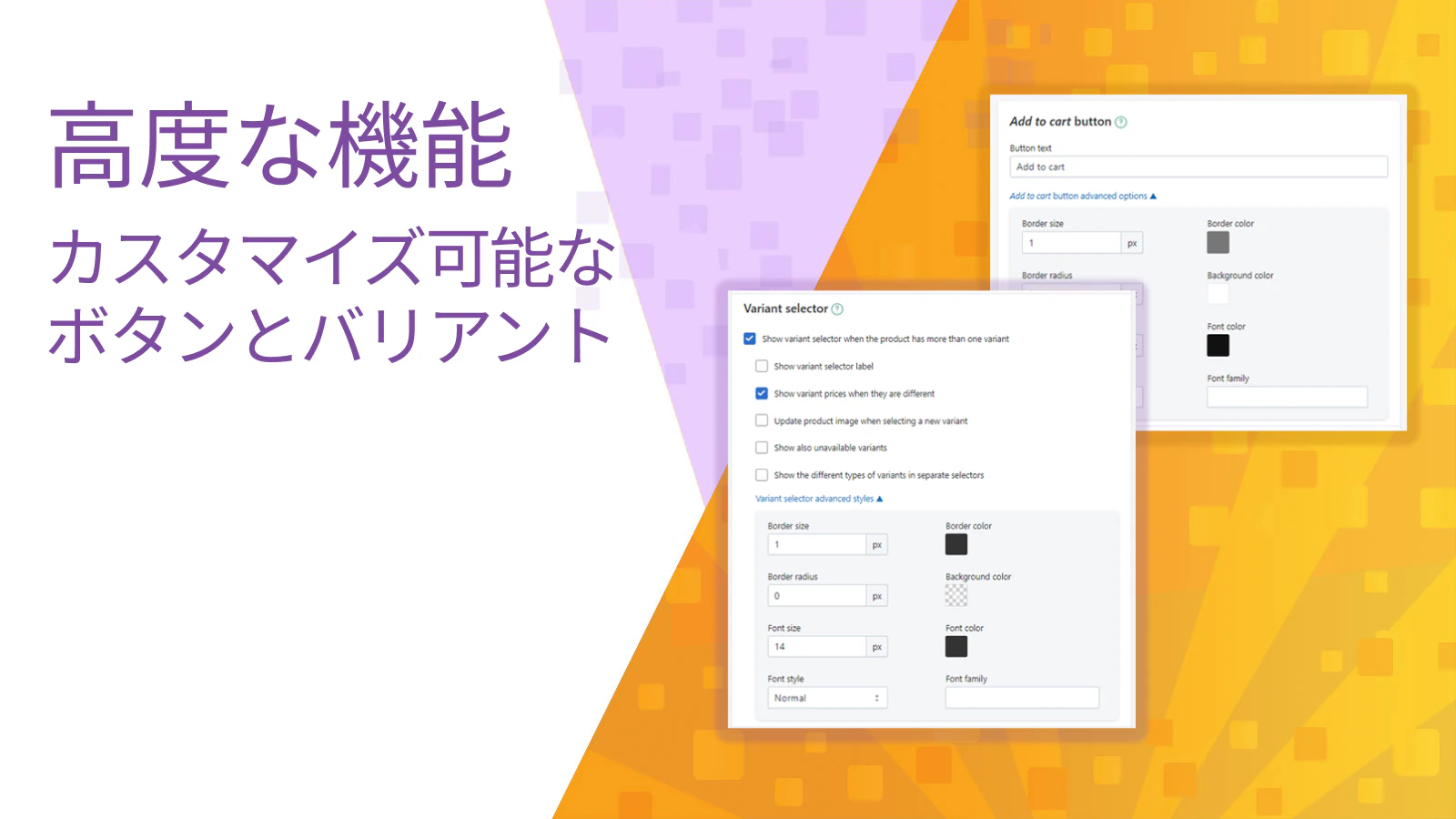The width and height of the screenshot is (1456, 819).
Task: Focus Variant selector Font family field
Action: tap(1022, 698)
